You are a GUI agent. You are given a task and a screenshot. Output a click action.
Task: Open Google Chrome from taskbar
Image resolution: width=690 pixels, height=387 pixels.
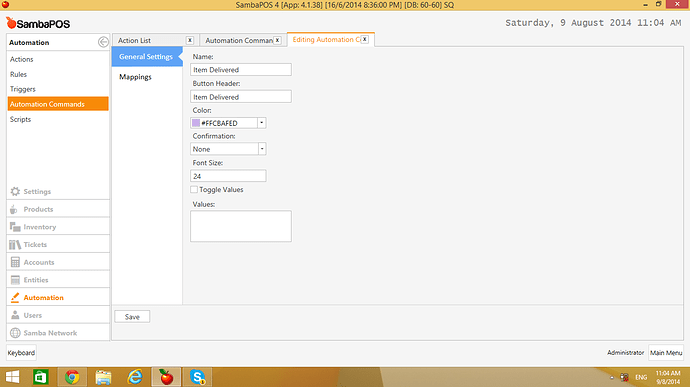coord(72,377)
